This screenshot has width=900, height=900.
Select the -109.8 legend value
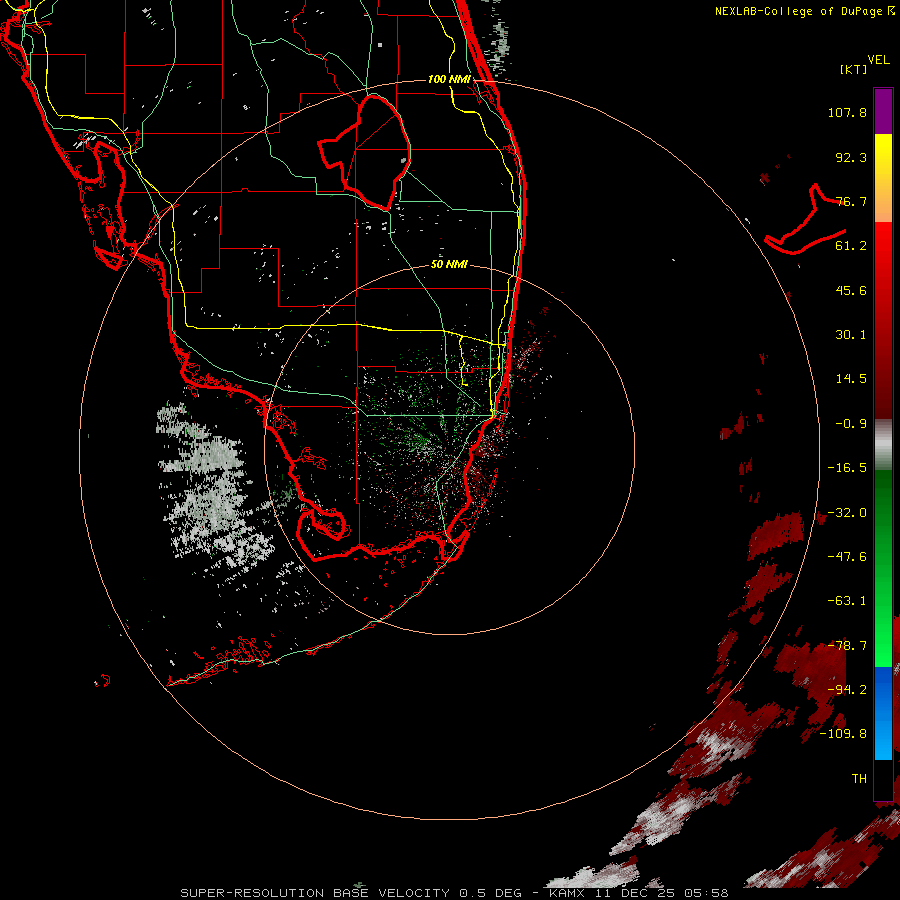coord(843,734)
